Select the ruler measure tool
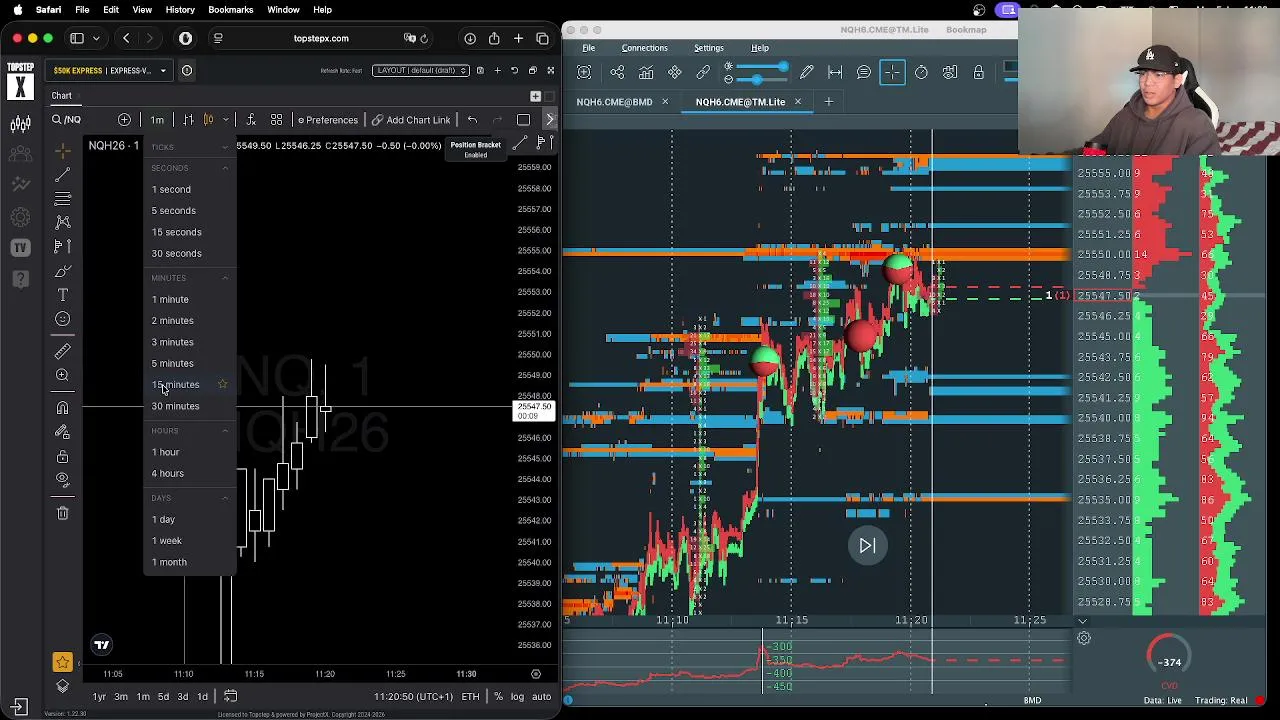Image resolution: width=1280 pixels, height=720 pixels. 62,351
